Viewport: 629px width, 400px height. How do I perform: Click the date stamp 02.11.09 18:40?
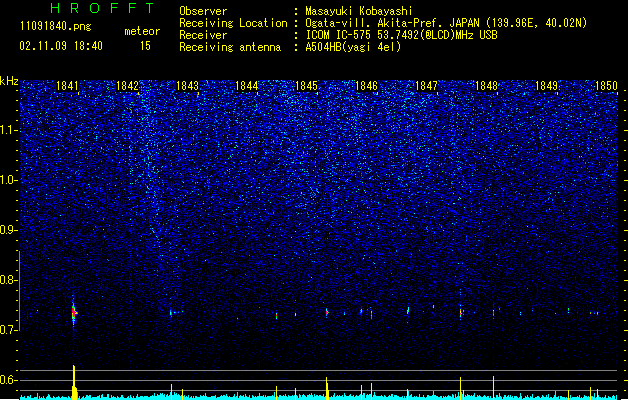pyautogui.click(x=61, y=46)
